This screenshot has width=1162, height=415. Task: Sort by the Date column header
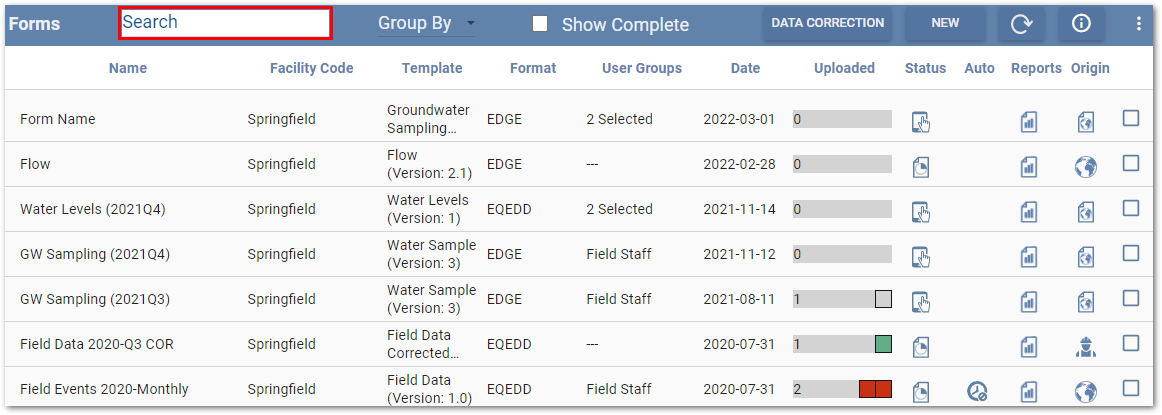pos(745,68)
